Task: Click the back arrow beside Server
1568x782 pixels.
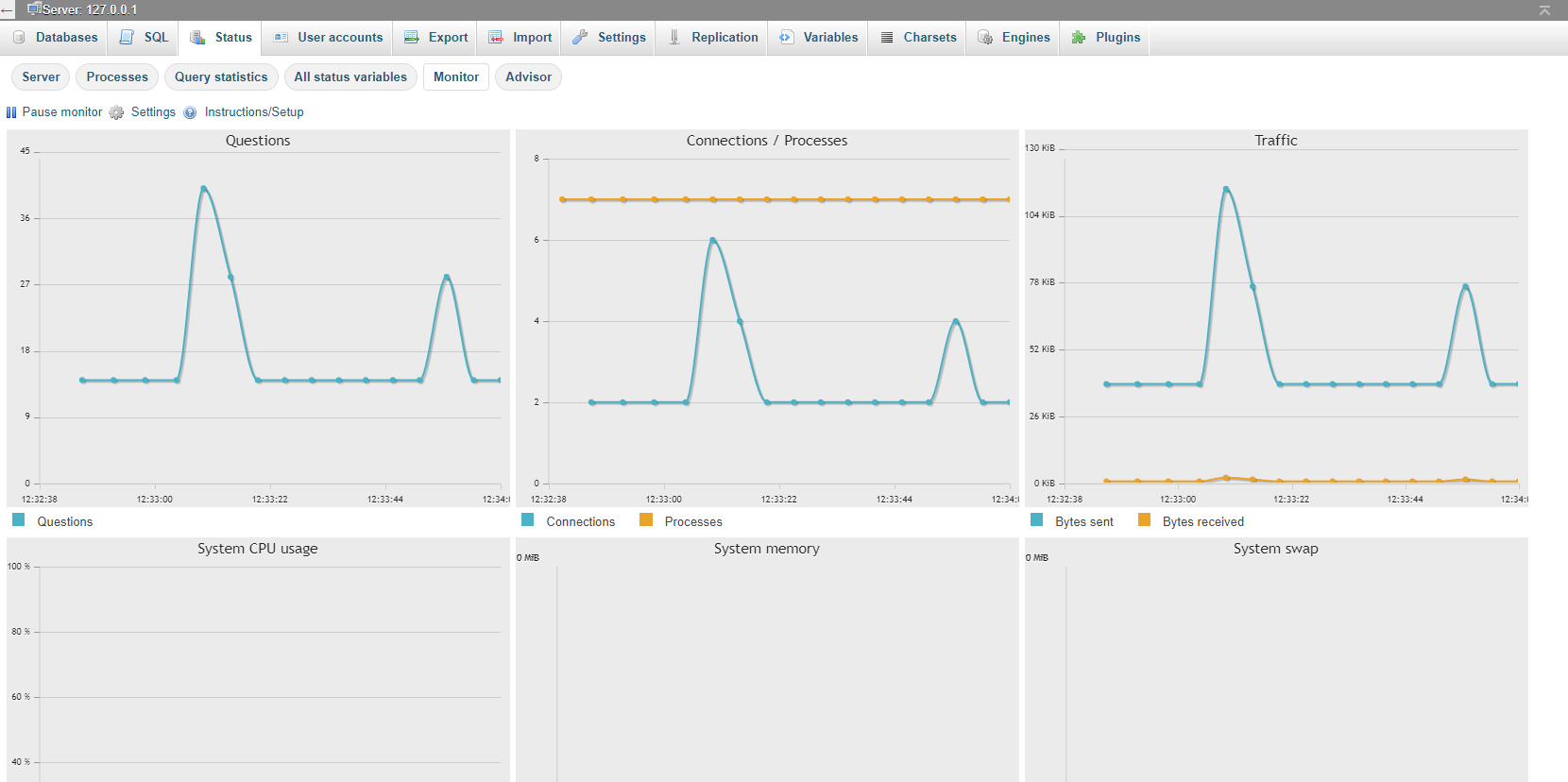Action: tap(8, 10)
